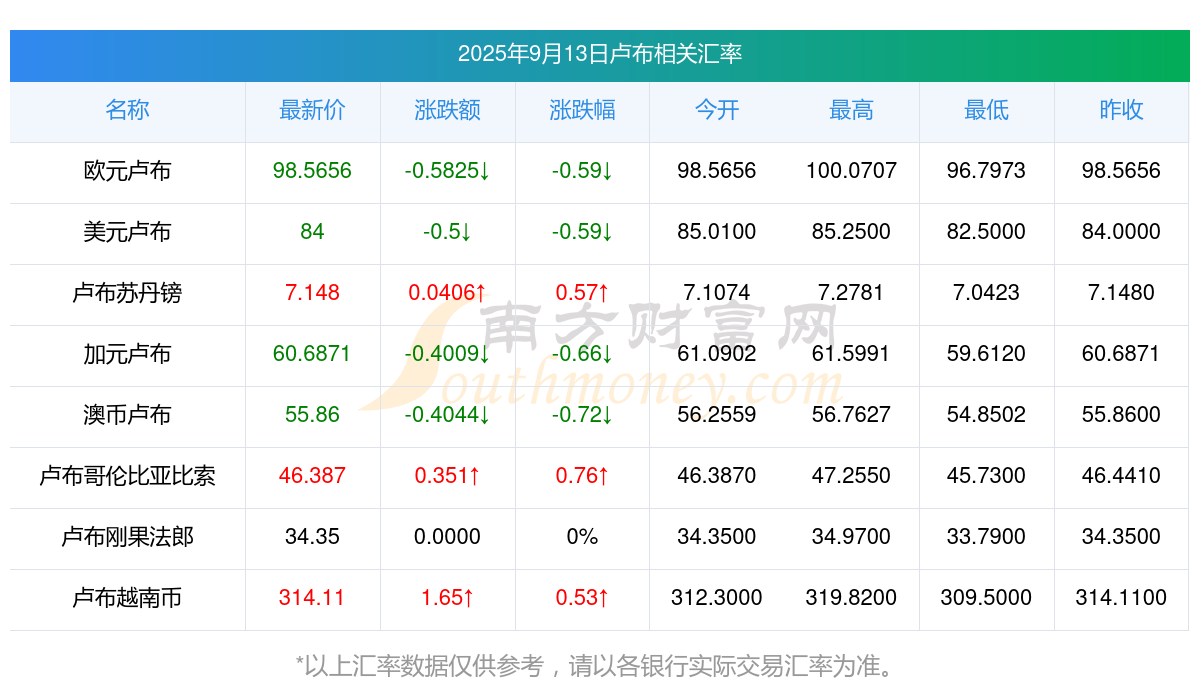Click the latest price 34.35

(x=312, y=537)
